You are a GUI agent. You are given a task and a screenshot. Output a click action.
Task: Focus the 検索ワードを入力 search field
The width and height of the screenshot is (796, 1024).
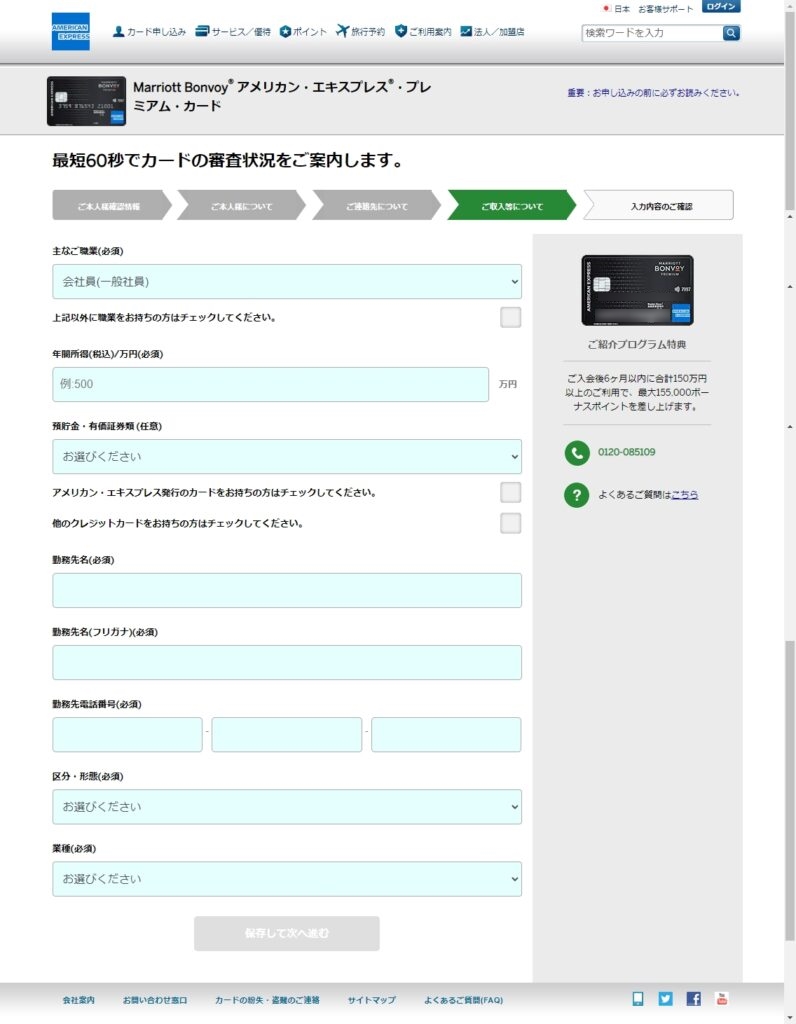point(652,33)
